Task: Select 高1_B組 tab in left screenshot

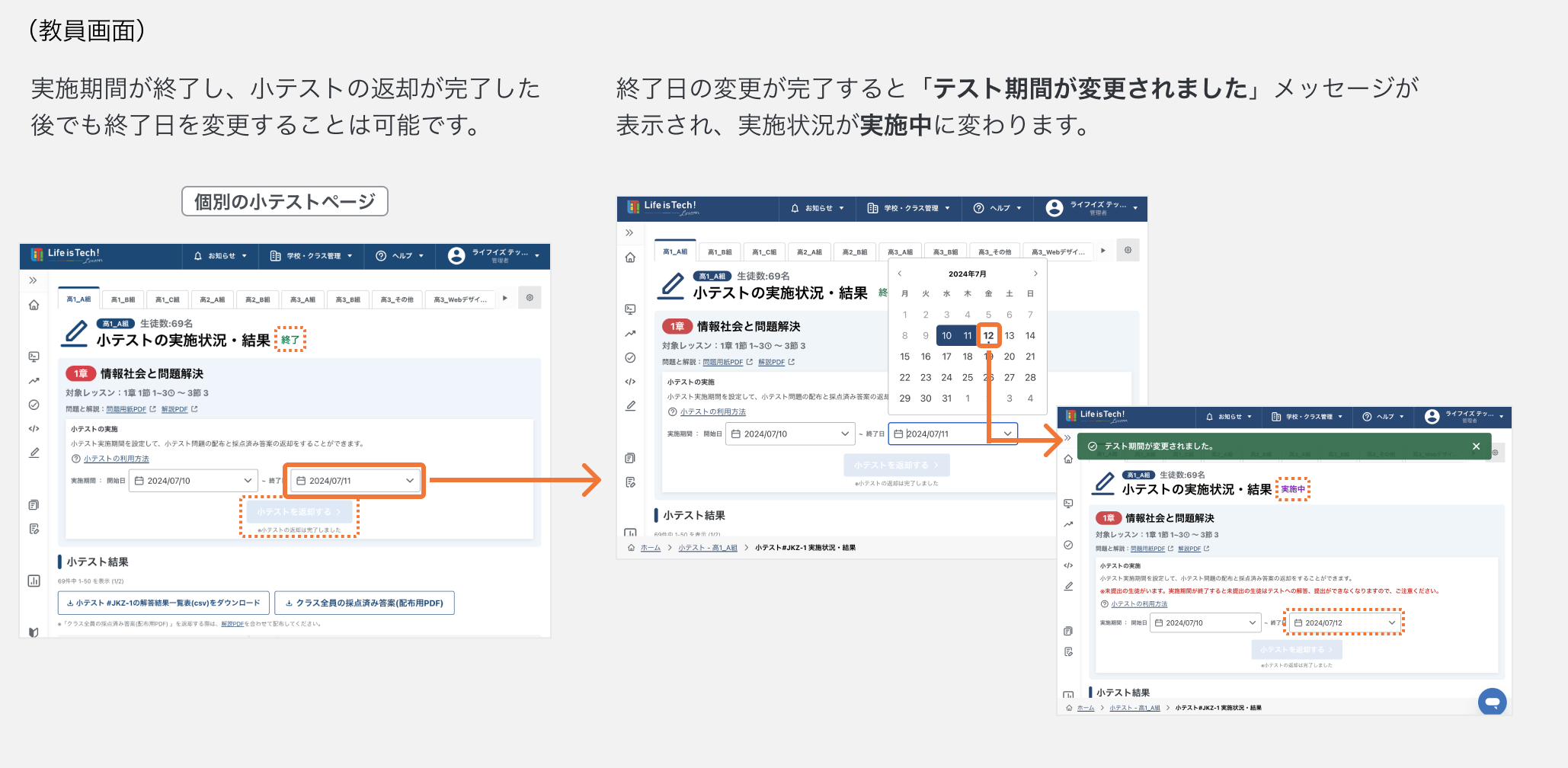Action: pos(123,299)
